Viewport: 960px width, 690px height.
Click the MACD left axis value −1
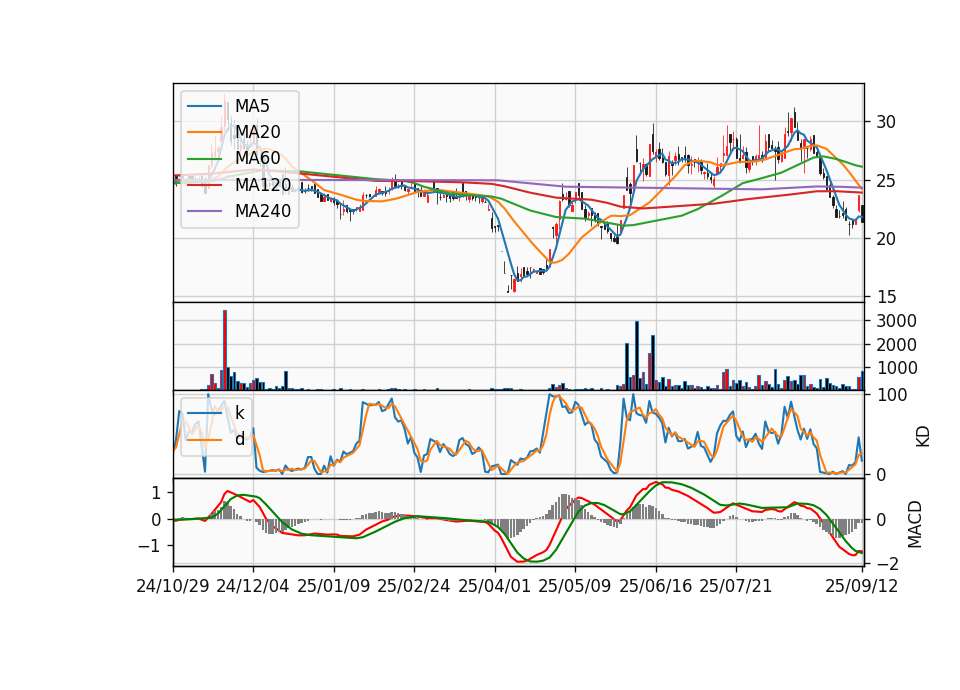(149, 545)
